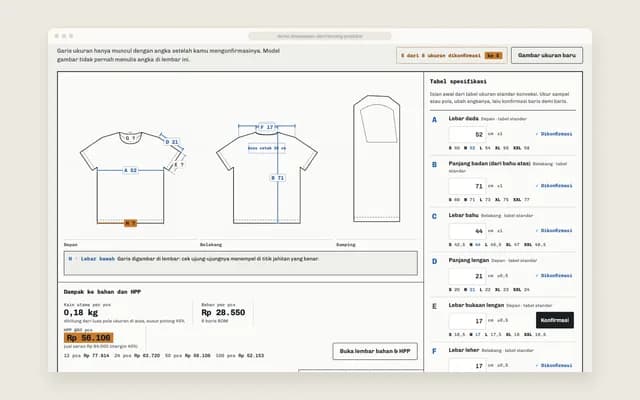Click Konfirmasi for Lebar bukaan lengan
640x400 pixels.
point(555,320)
